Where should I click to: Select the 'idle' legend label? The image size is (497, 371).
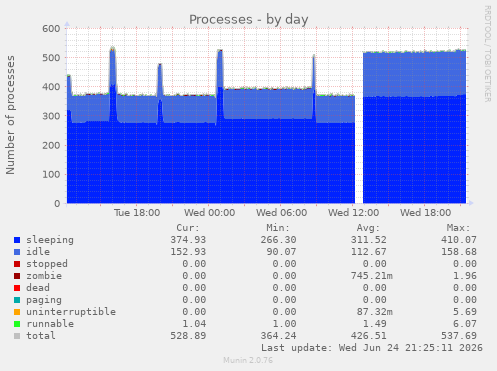pyautogui.click(x=38, y=252)
